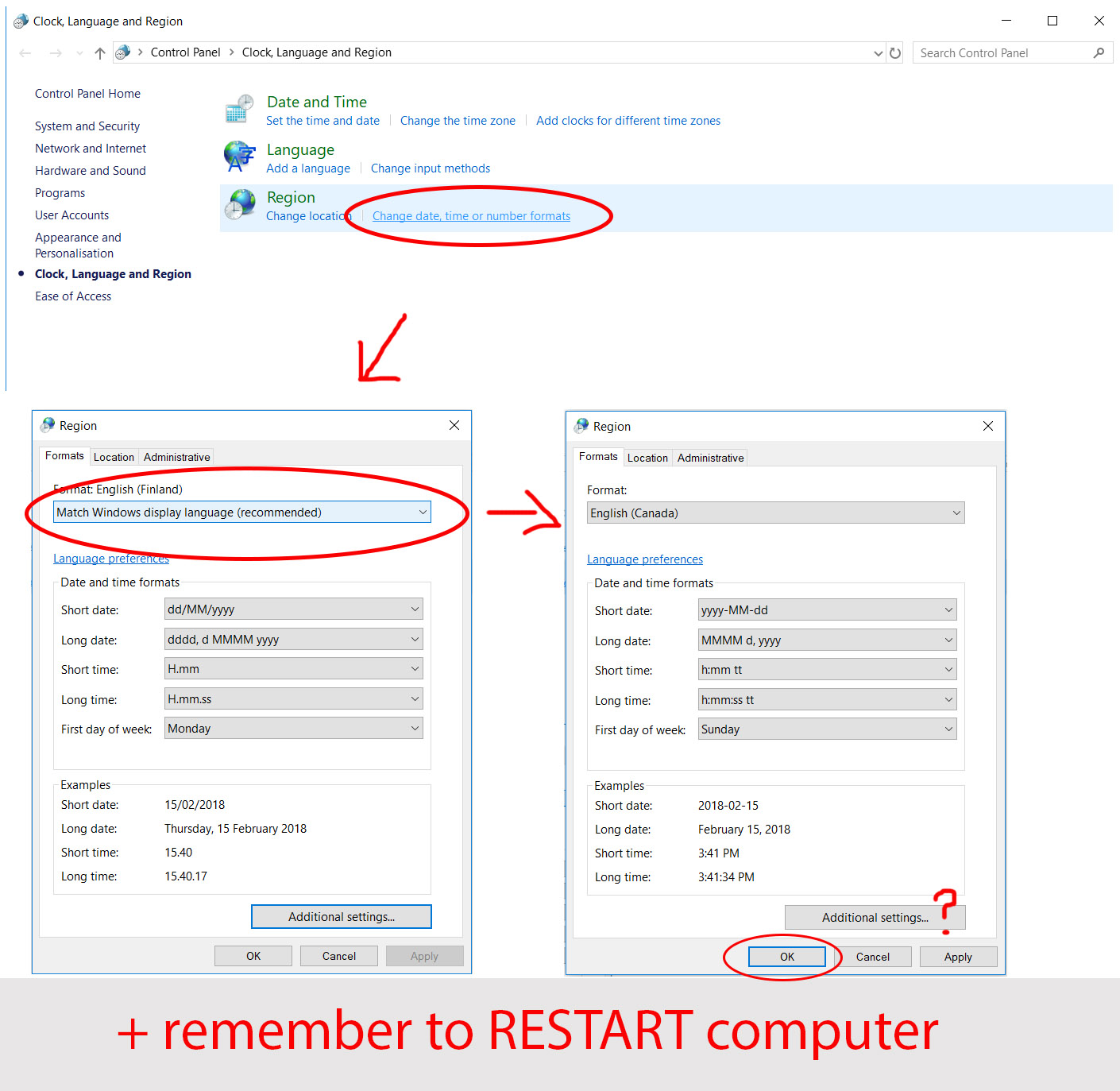The image size is (1120, 1091).
Task: Open Long date dropdown showing dddd, d MMMM yyyy
Action: [x=294, y=640]
